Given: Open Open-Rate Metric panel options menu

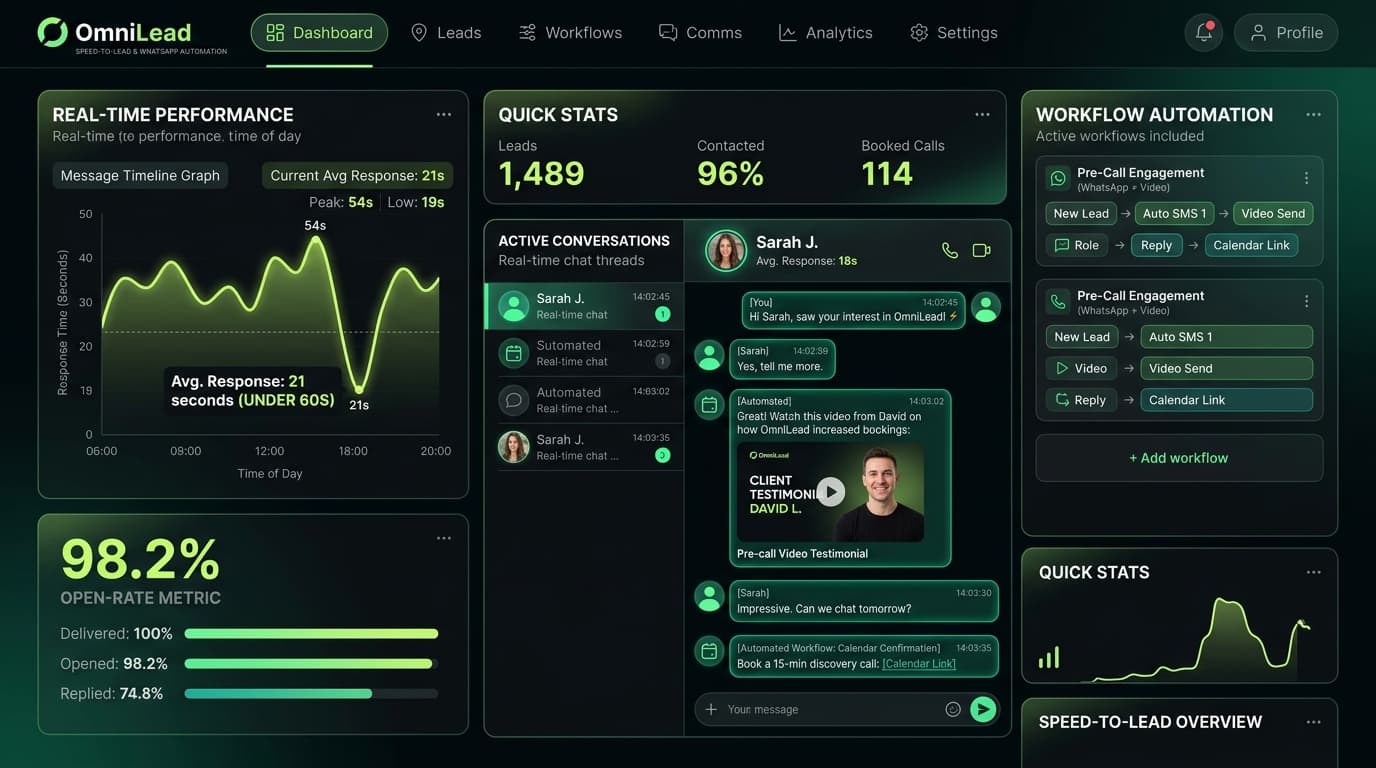Looking at the screenshot, I should pos(444,538).
